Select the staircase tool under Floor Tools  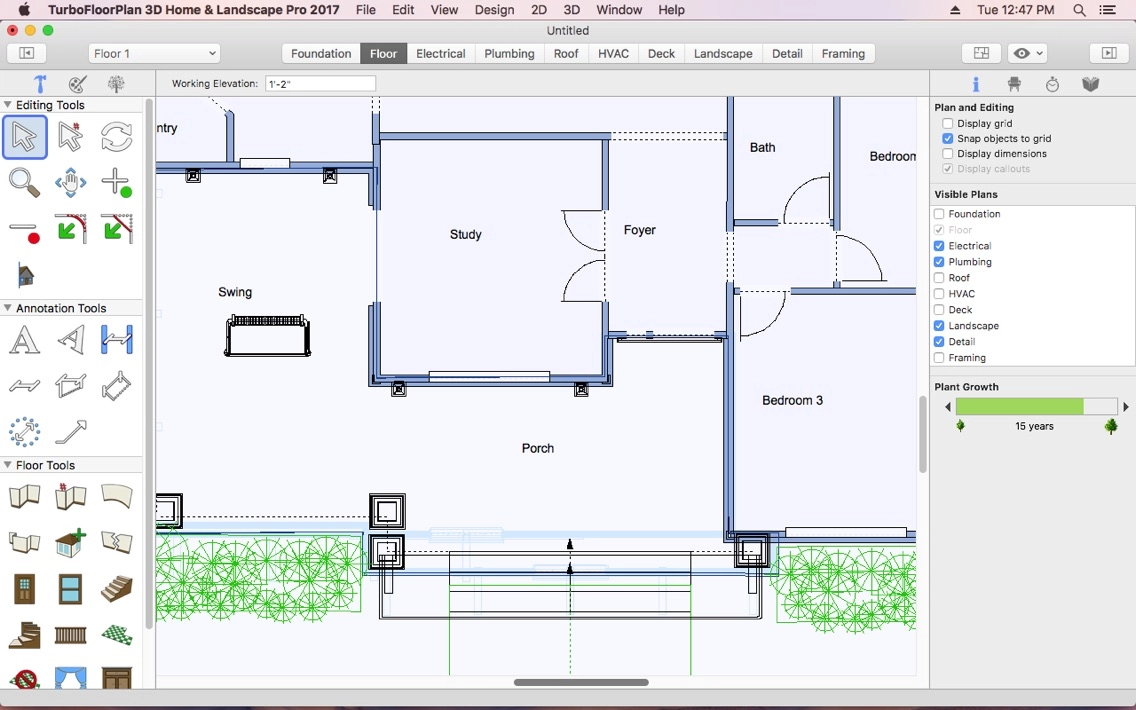click(117, 590)
